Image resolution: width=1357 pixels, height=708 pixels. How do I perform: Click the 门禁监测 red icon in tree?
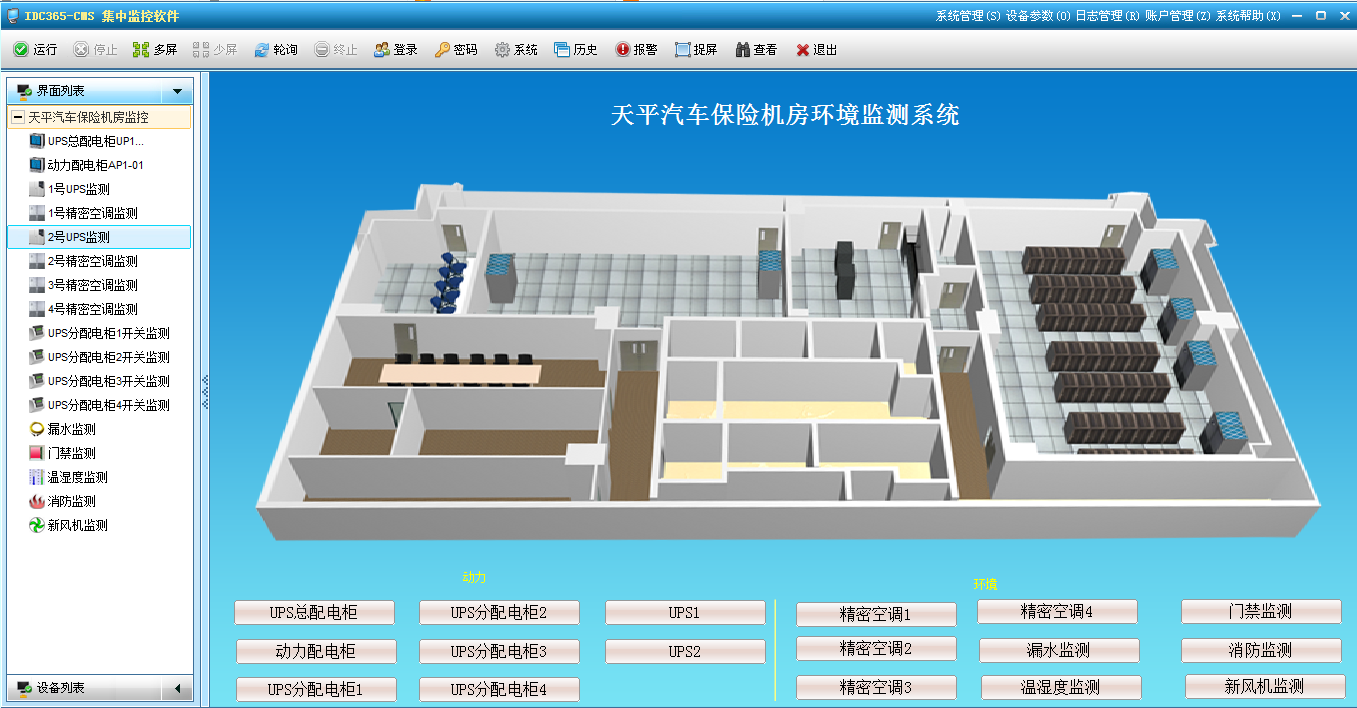(x=38, y=453)
